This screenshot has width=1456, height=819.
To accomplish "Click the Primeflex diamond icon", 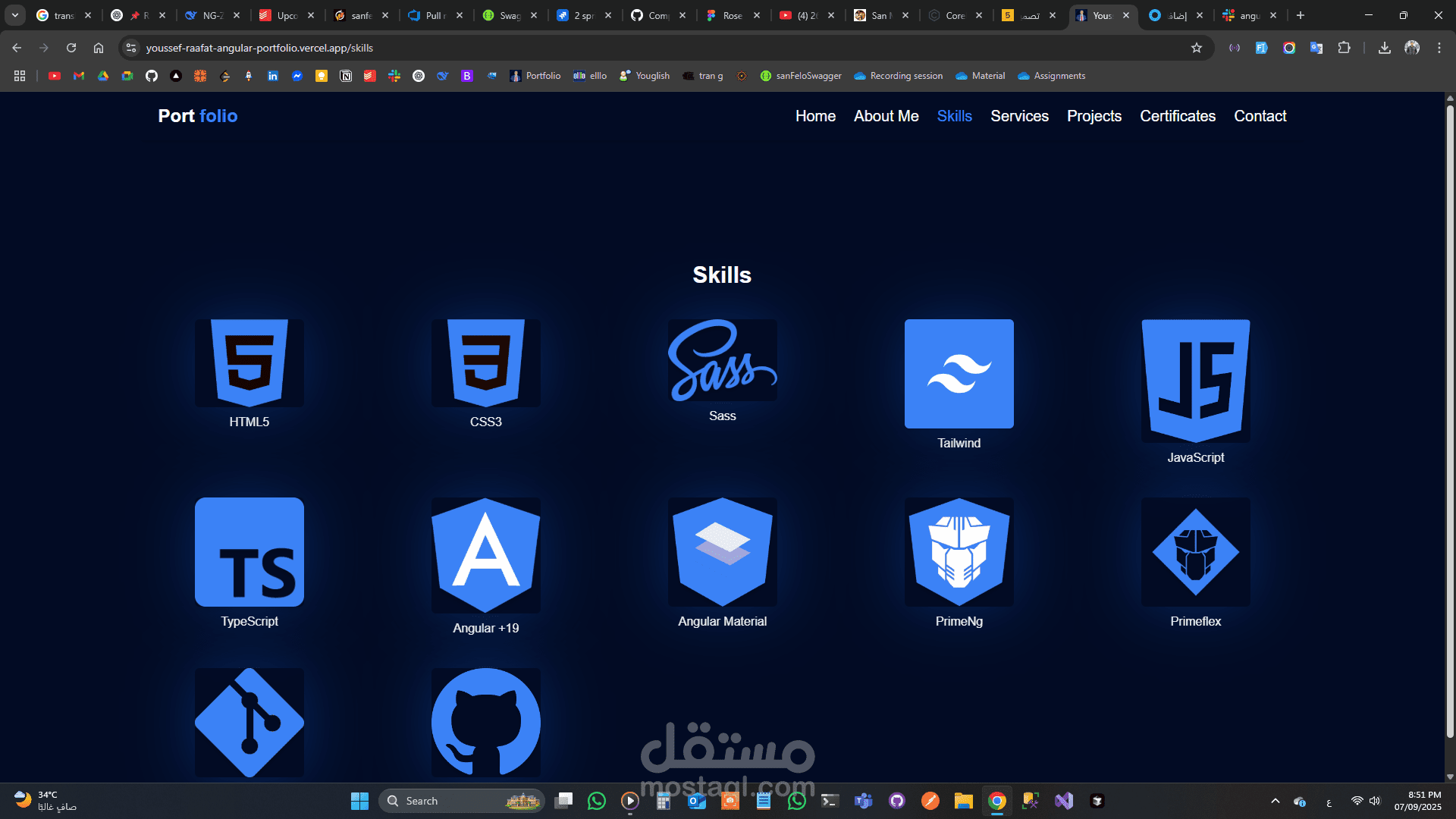I will pos(1196,552).
